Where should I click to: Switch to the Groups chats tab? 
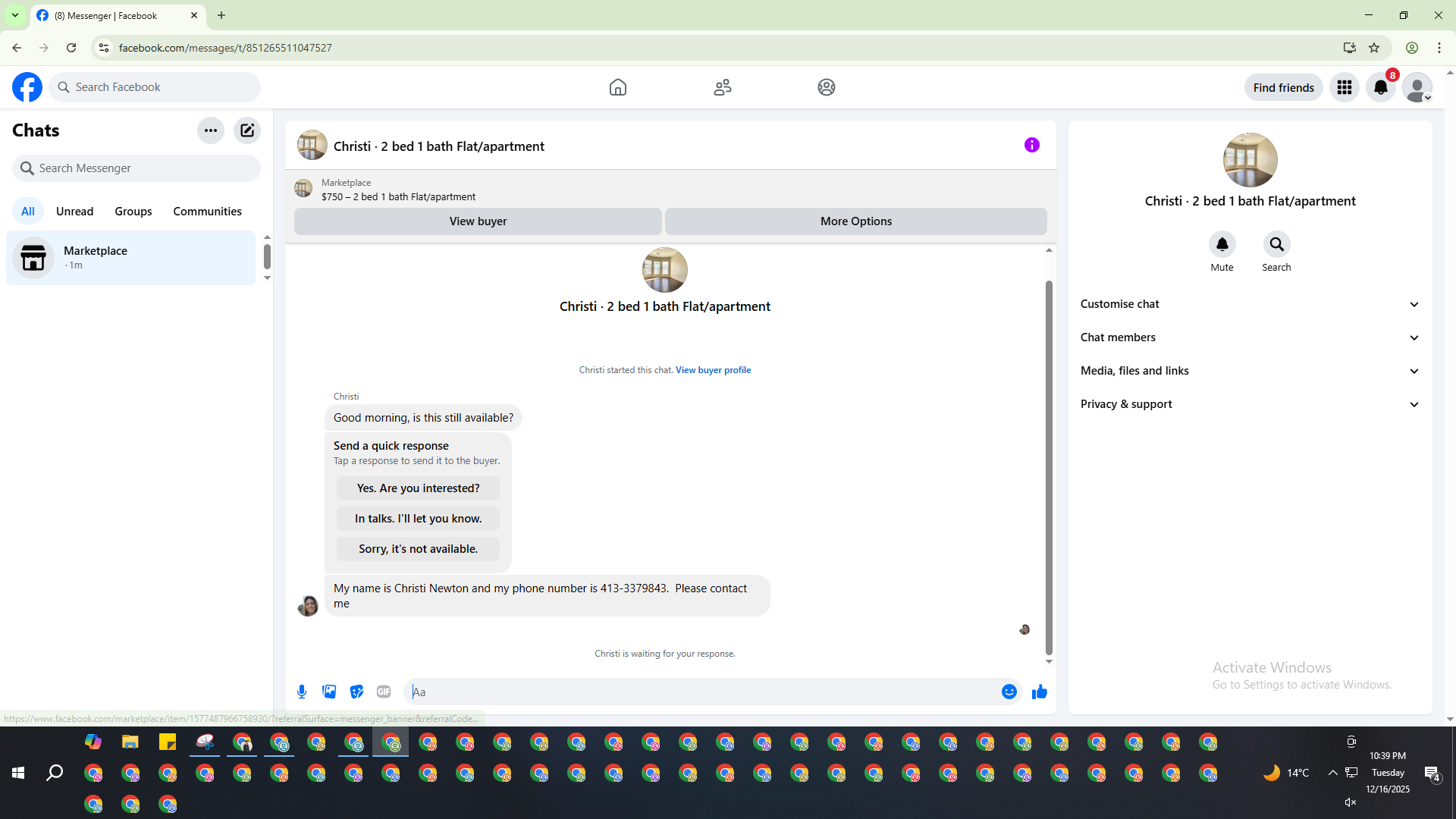coord(133,212)
